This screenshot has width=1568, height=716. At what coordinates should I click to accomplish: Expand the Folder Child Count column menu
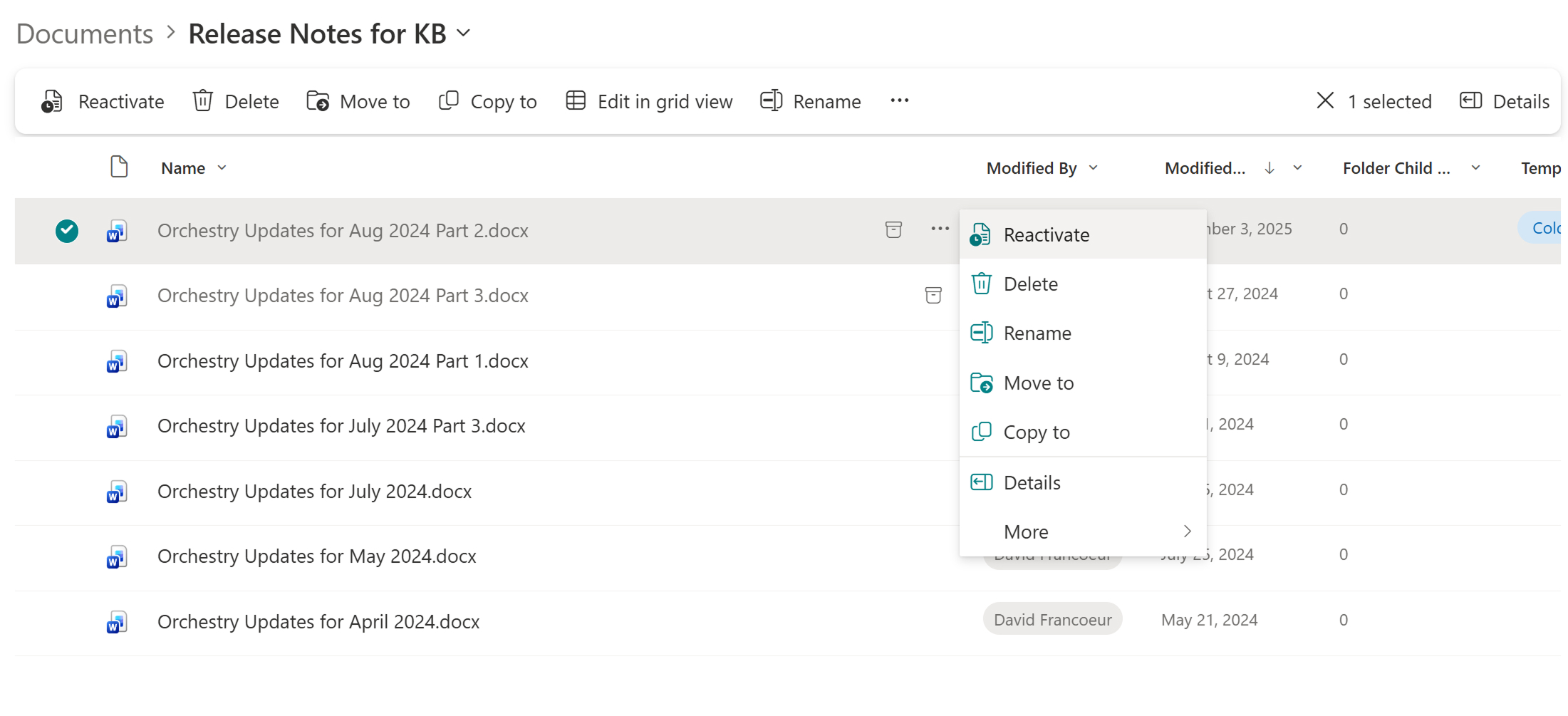point(1475,167)
